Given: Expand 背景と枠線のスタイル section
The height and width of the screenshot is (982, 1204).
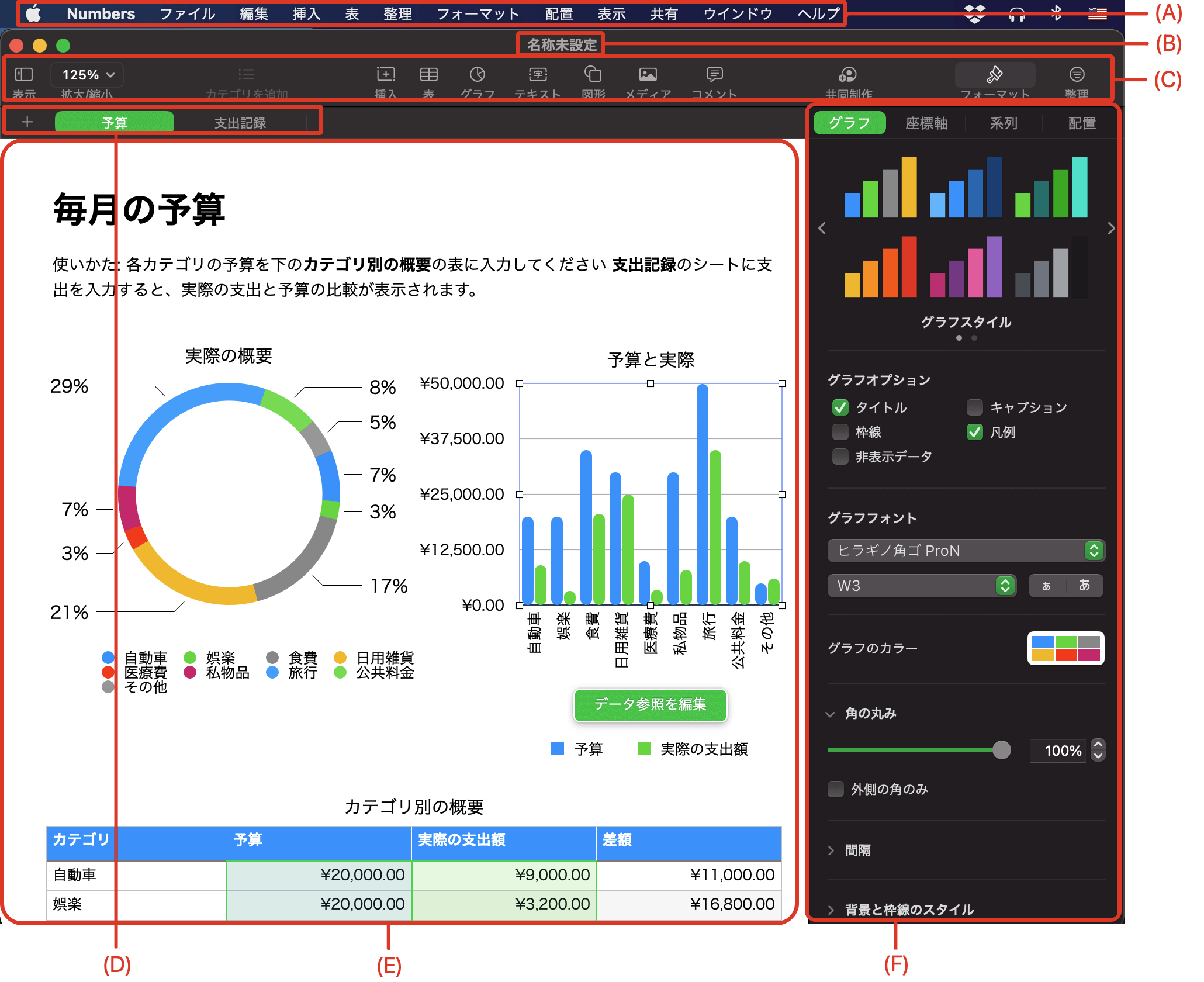Looking at the screenshot, I should tap(831, 910).
